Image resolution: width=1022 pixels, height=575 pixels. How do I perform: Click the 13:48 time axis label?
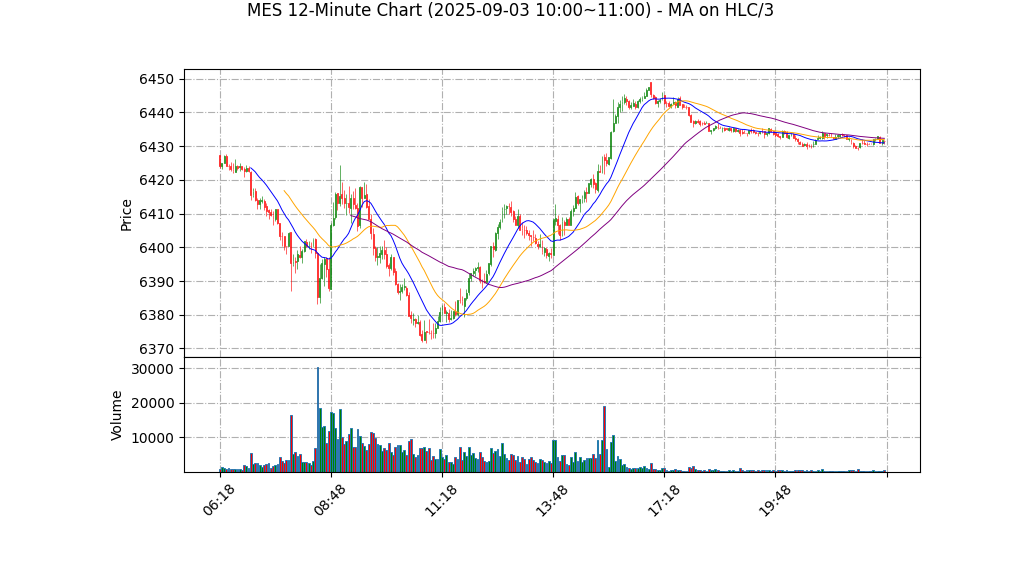[552, 499]
